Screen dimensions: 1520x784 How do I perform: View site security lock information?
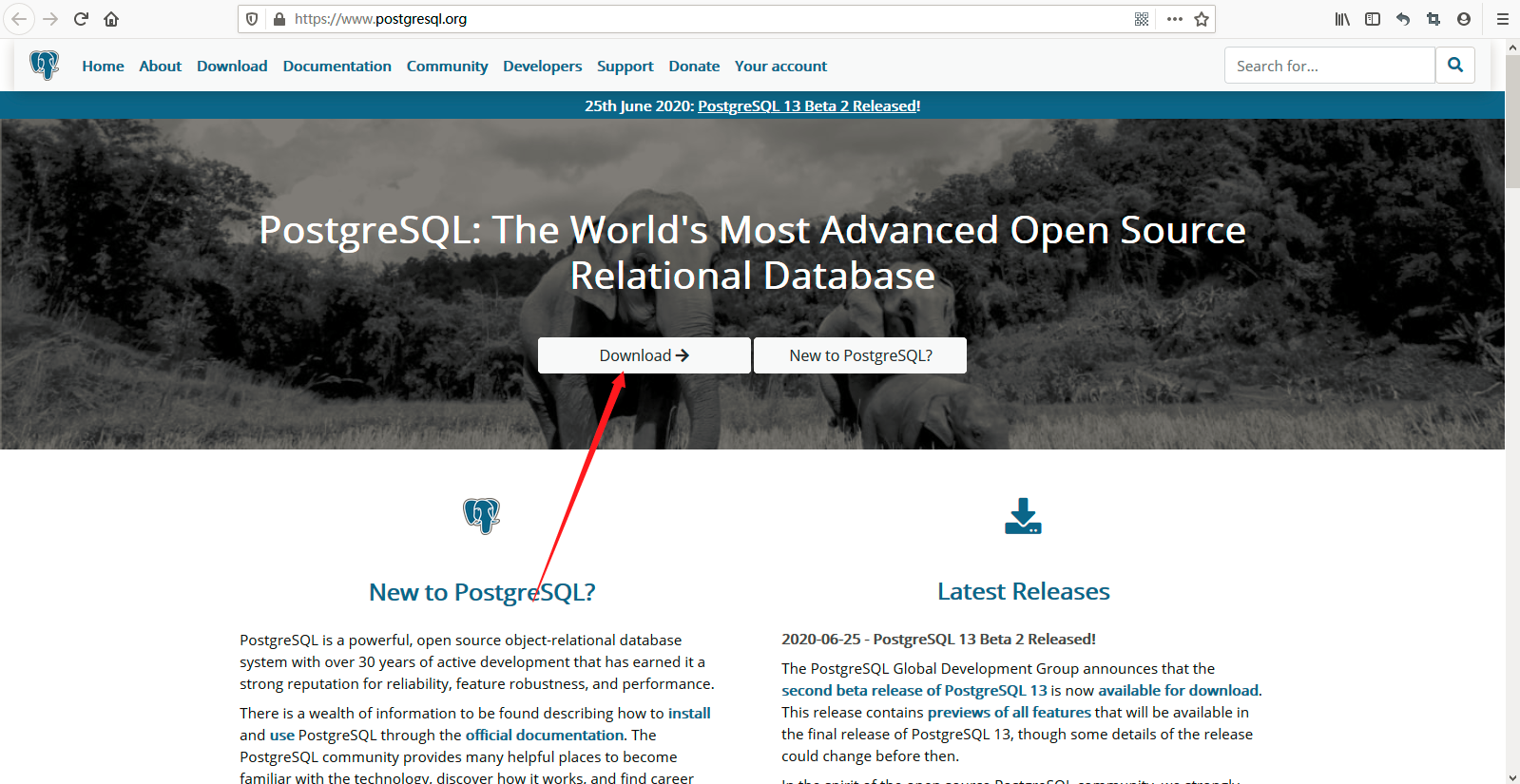point(279,19)
